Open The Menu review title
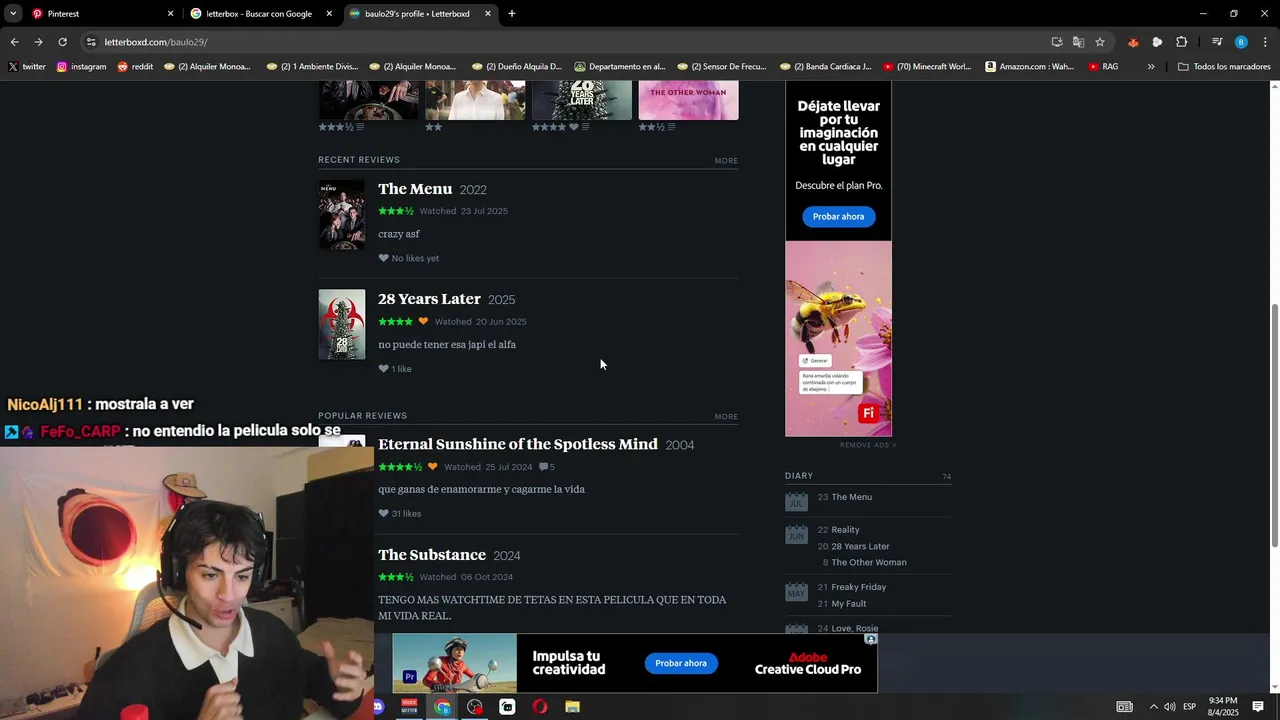Screen dimensions: 1280x720 415,189
